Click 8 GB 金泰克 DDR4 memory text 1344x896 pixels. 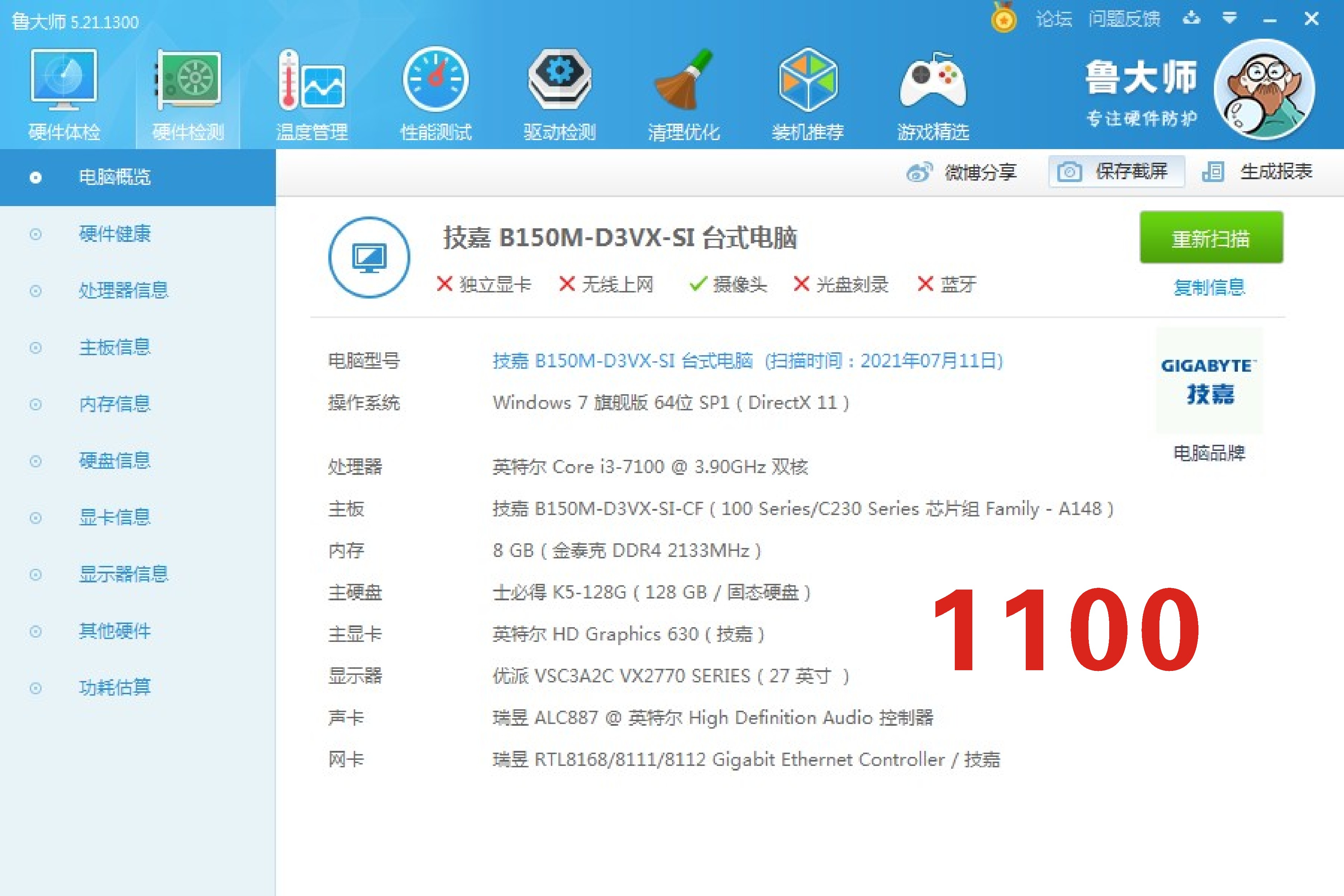point(627,550)
